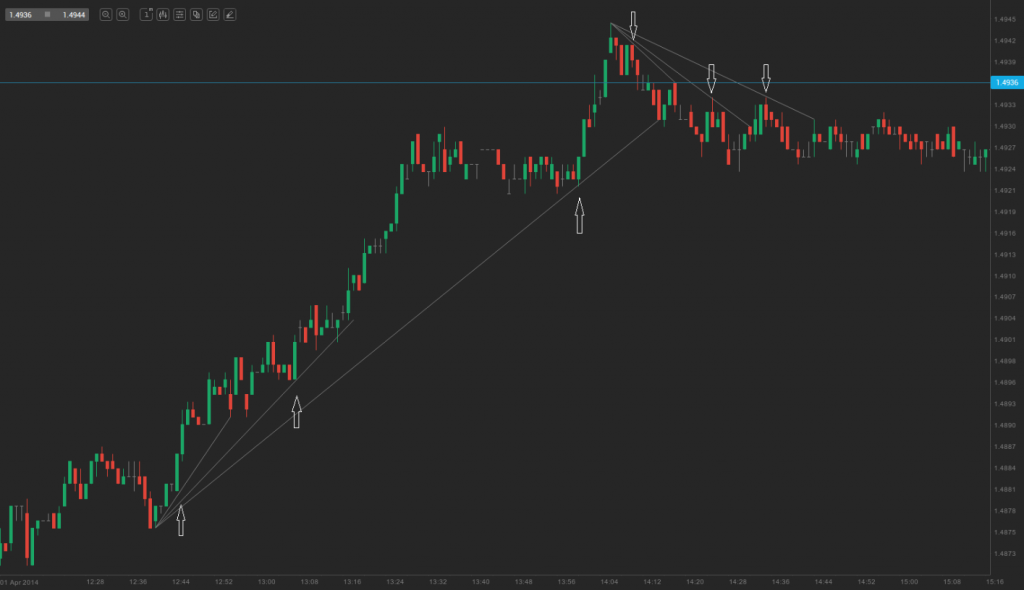Image resolution: width=1024 pixels, height=590 pixels.
Task: Click the zoom in magnifier icon
Action: (122, 14)
